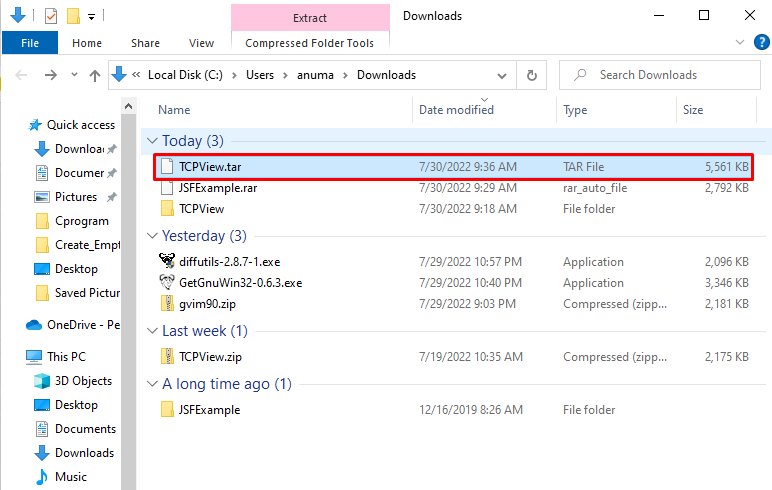Select GetGnuWin32-0.6.3.exe application

coord(240,283)
